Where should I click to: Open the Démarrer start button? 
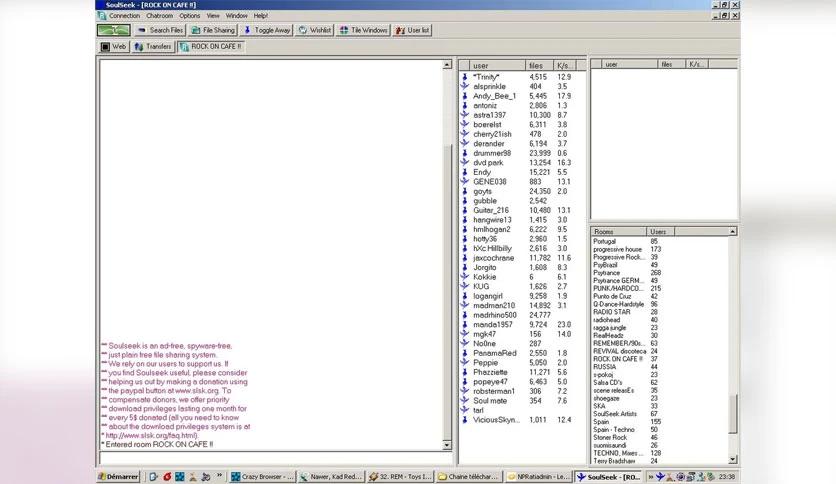pos(118,477)
